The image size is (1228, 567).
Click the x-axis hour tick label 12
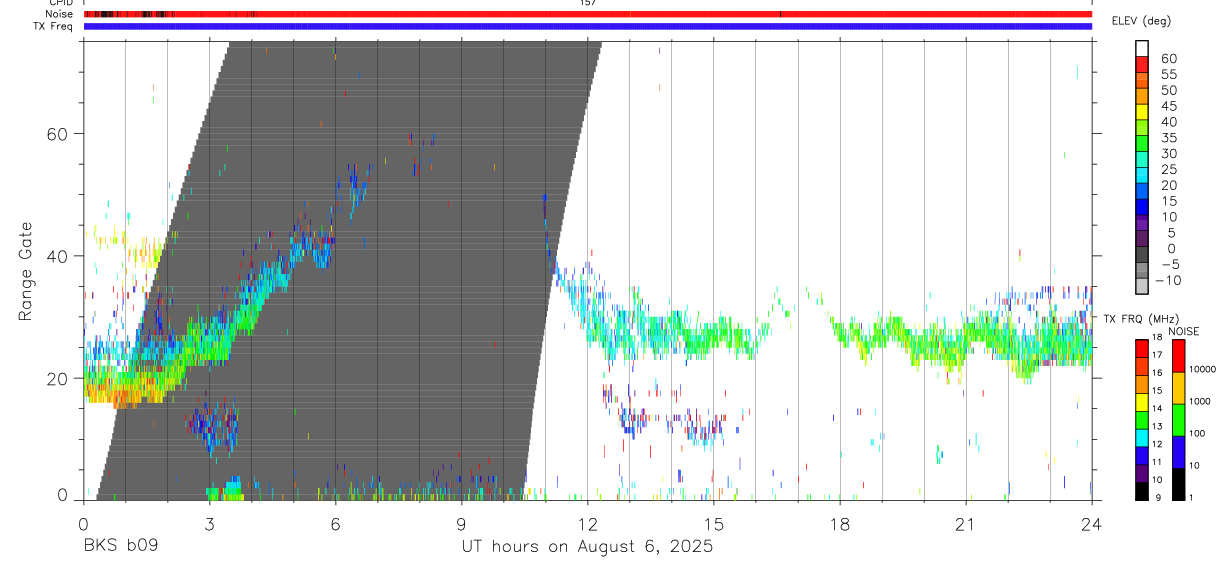587,524
